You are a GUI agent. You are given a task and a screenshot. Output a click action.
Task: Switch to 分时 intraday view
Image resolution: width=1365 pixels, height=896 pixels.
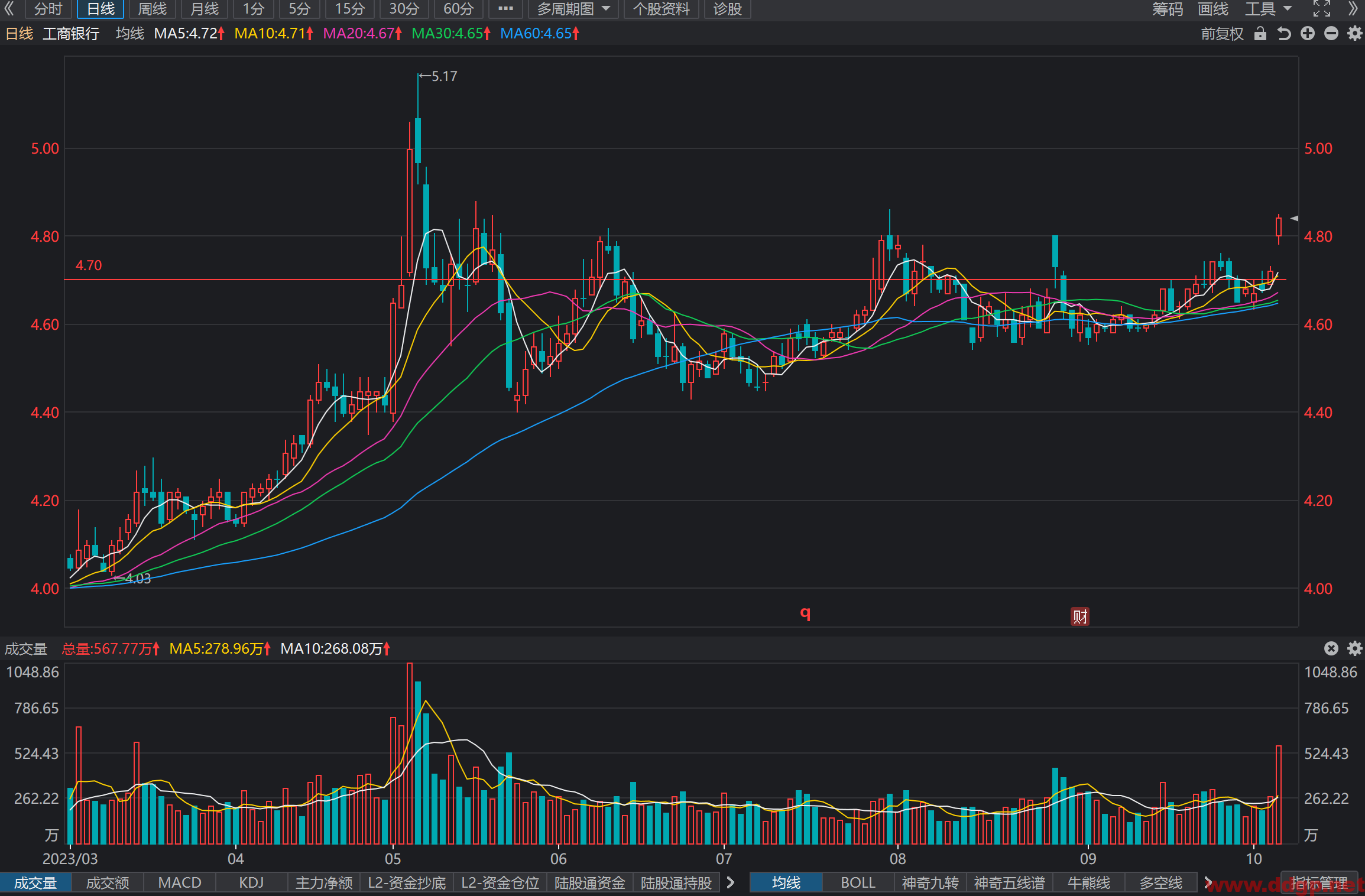(48, 9)
